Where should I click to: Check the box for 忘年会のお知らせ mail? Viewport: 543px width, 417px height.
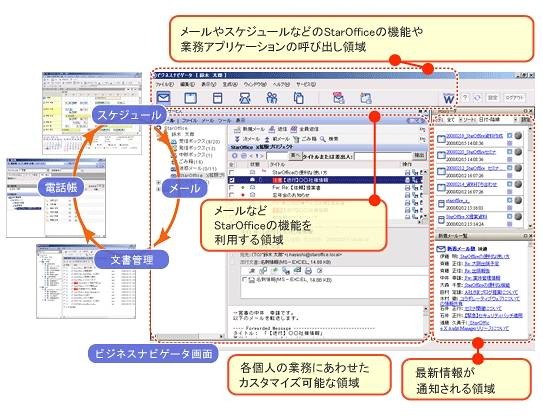(232, 195)
